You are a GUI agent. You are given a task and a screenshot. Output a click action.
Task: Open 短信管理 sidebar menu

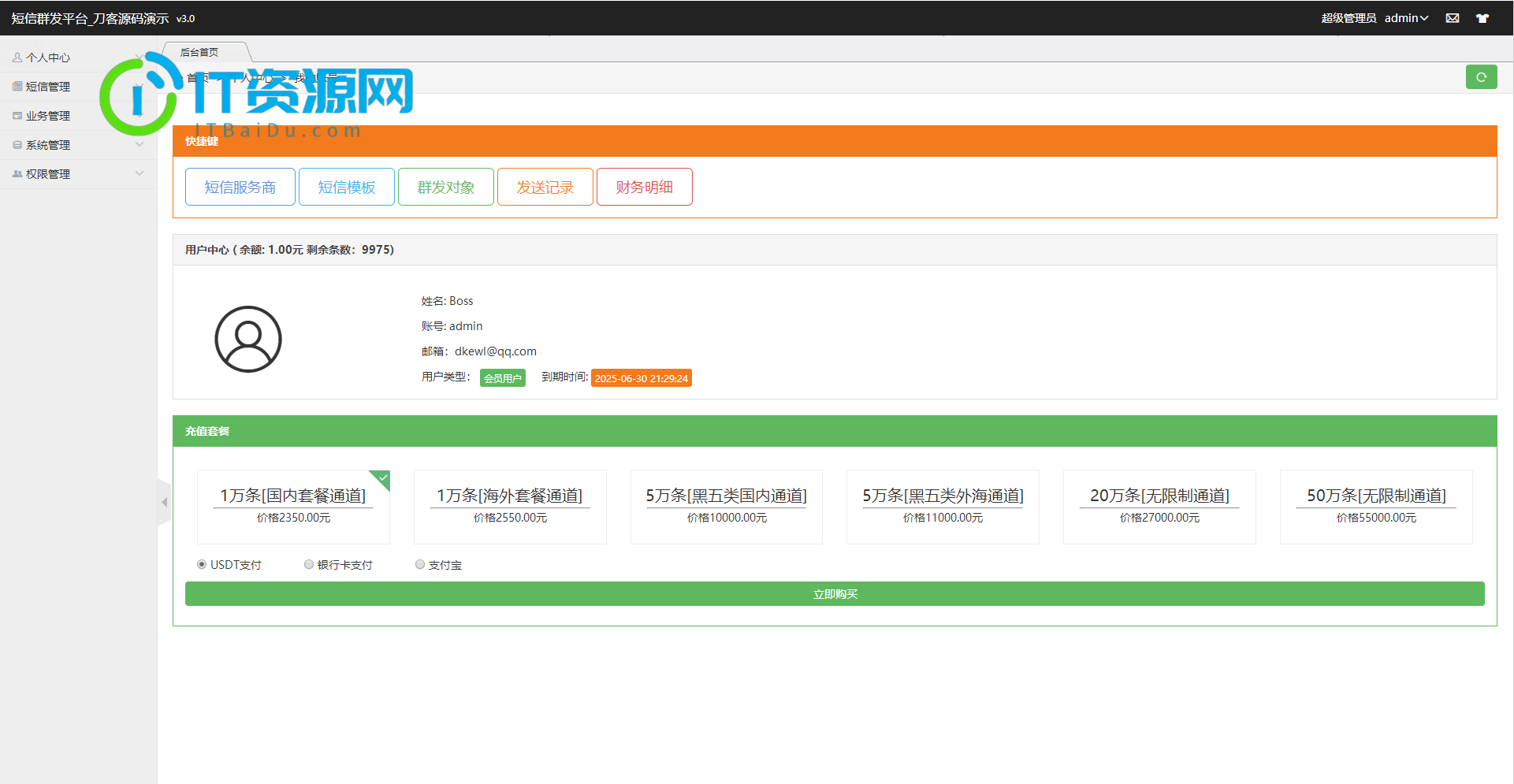(x=79, y=87)
